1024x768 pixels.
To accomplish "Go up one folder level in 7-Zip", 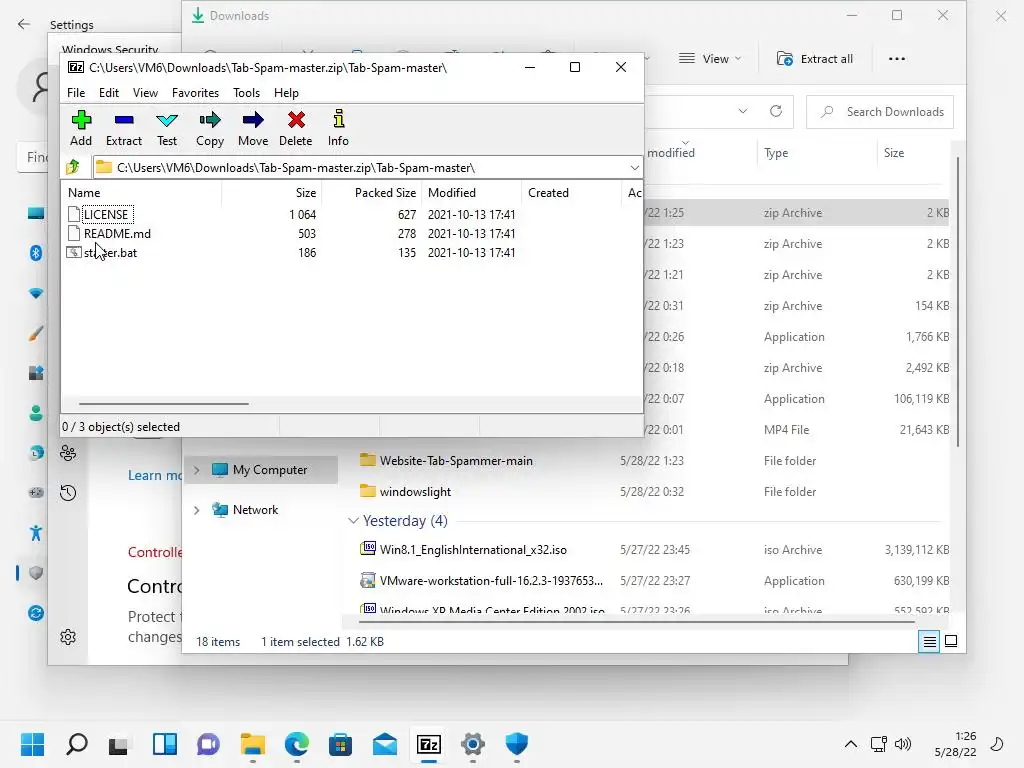I will 73,167.
